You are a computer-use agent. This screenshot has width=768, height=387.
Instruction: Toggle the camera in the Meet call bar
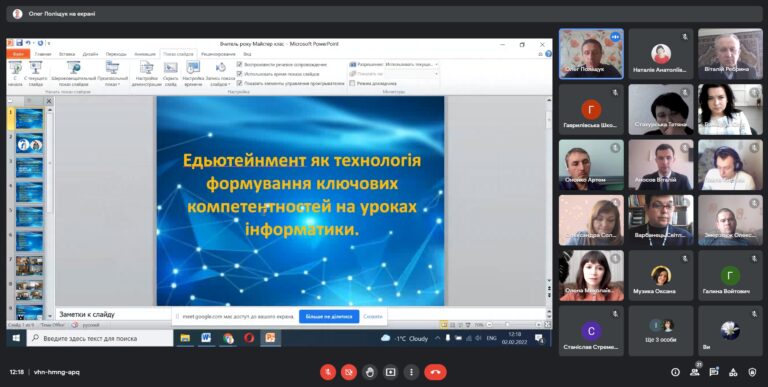pos(349,372)
